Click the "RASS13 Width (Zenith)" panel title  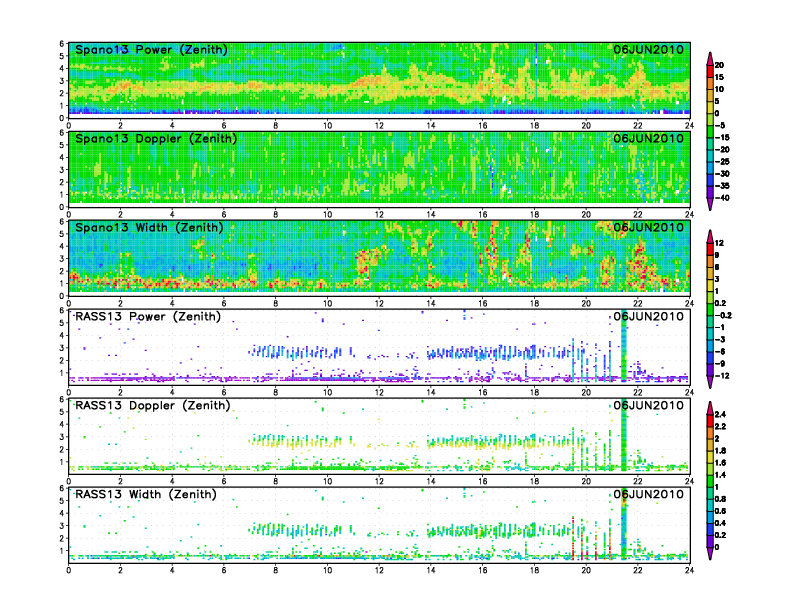(145, 494)
